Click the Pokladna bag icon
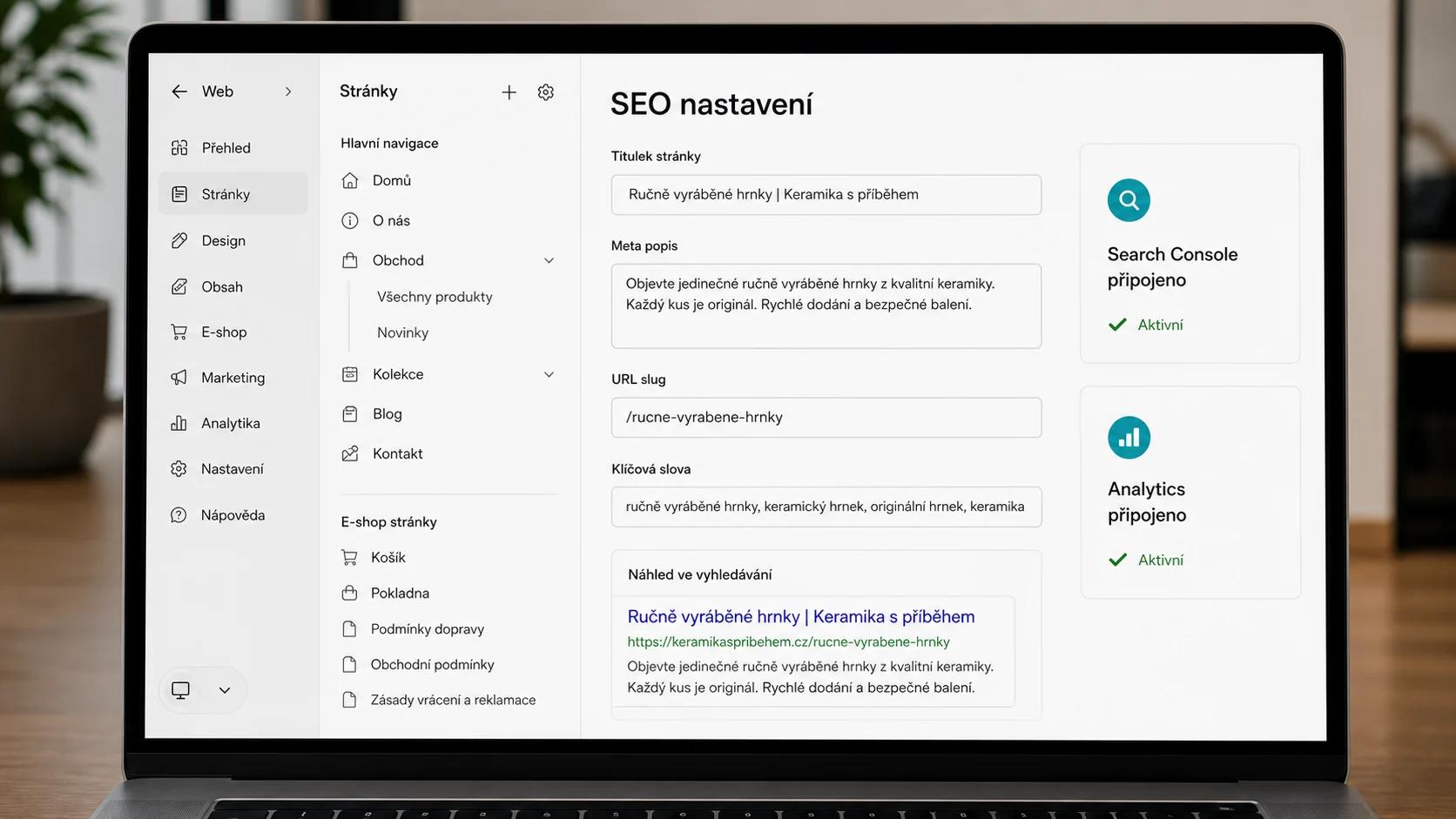 (349, 593)
